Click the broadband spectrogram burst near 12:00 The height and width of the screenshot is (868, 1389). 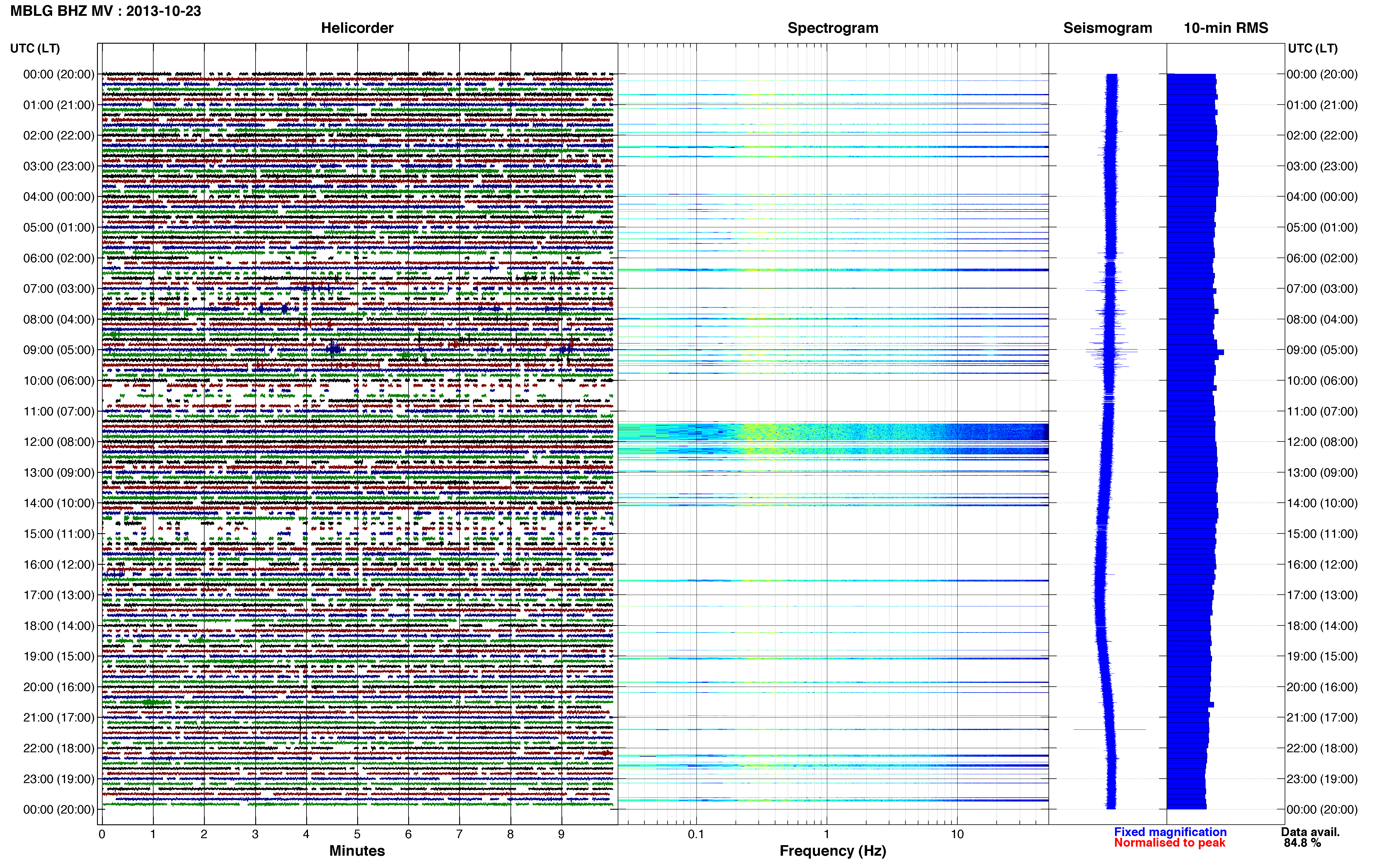point(833,439)
